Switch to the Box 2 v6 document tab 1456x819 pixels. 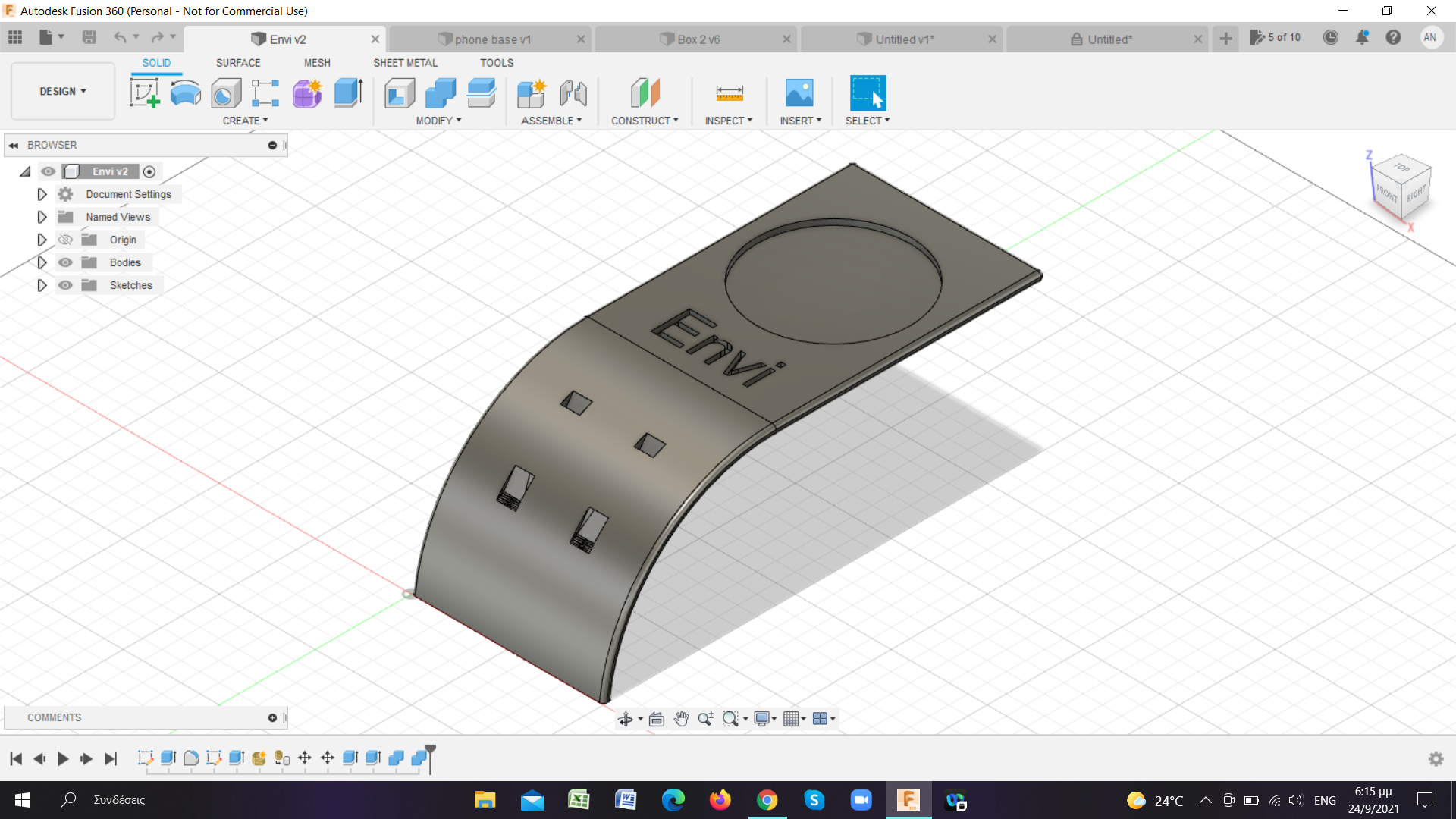(698, 39)
